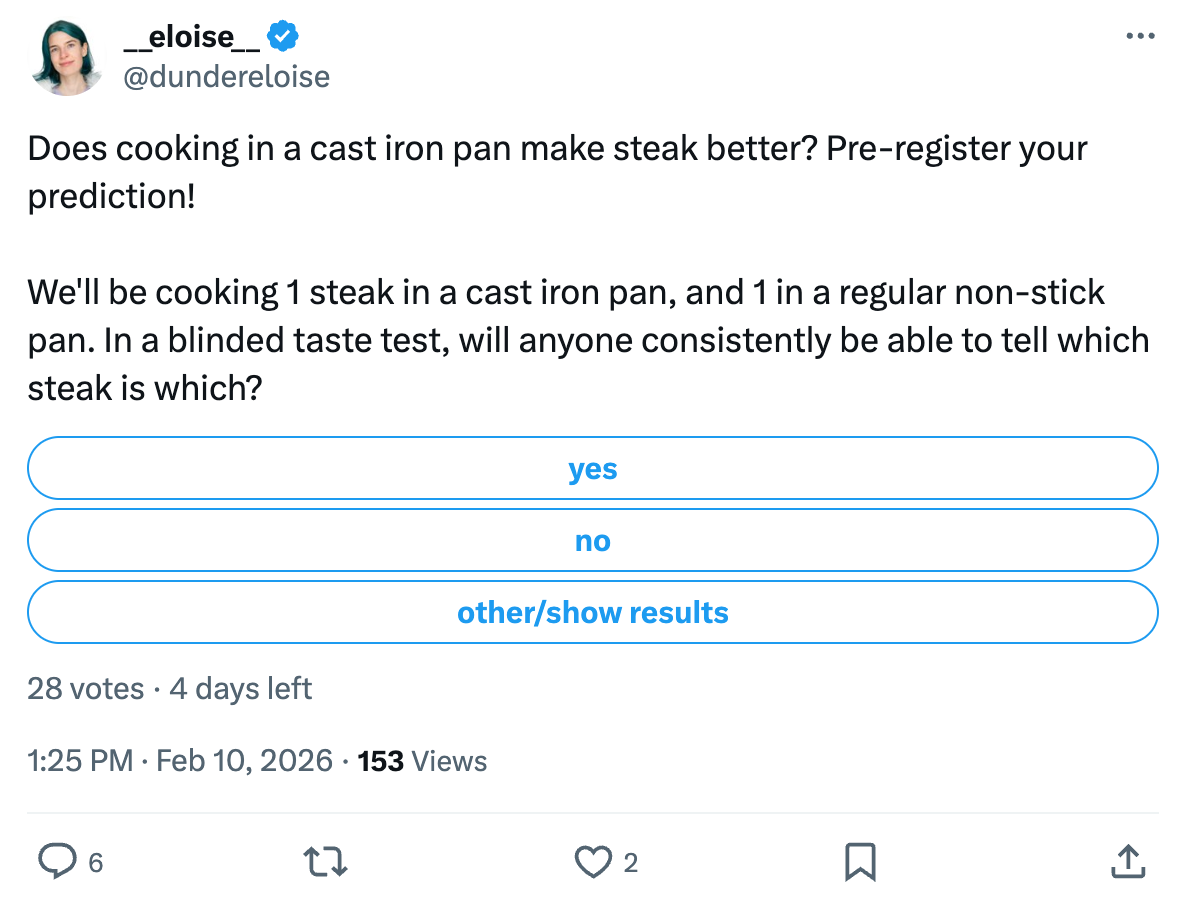Click the like count number 2
Screen dimensions: 1182x920
630,862
